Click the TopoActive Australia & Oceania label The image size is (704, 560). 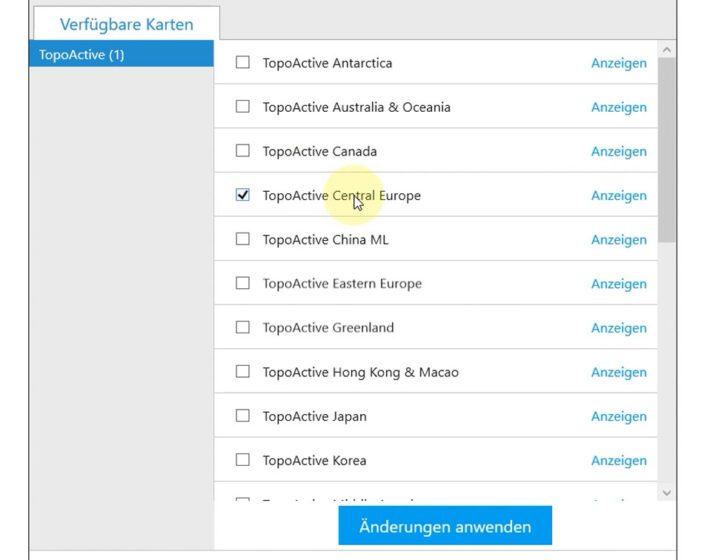pos(356,107)
